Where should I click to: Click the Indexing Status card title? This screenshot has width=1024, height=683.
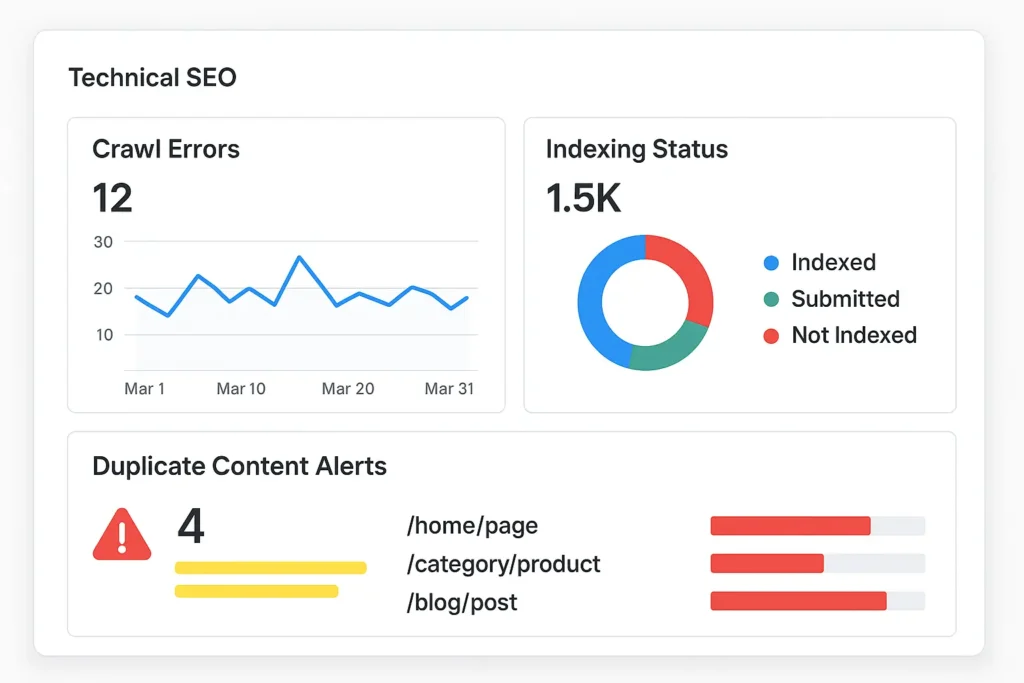coord(637,150)
